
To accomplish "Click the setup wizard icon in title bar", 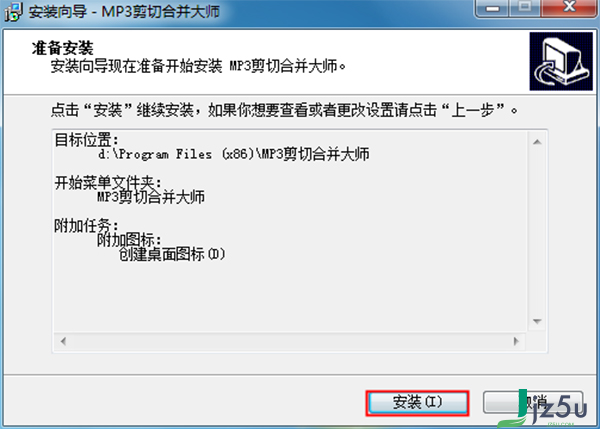I will click(x=13, y=11).
